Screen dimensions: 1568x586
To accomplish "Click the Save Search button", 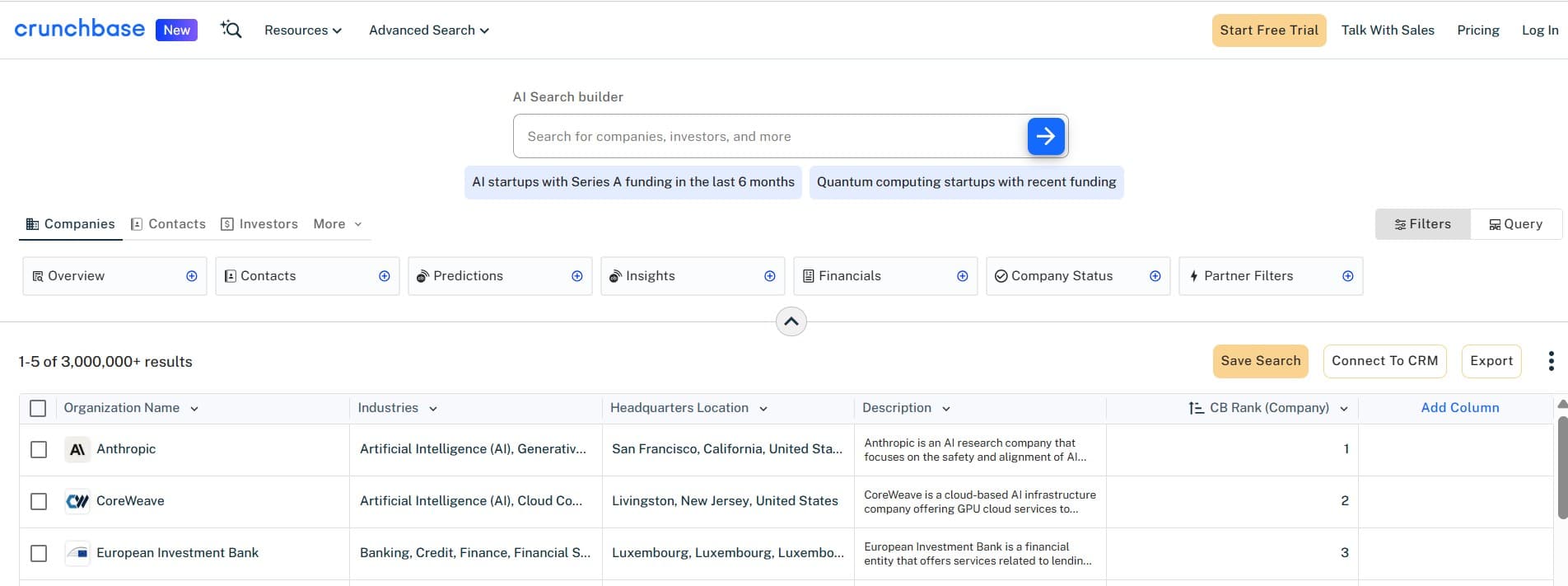I will tap(1261, 361).
